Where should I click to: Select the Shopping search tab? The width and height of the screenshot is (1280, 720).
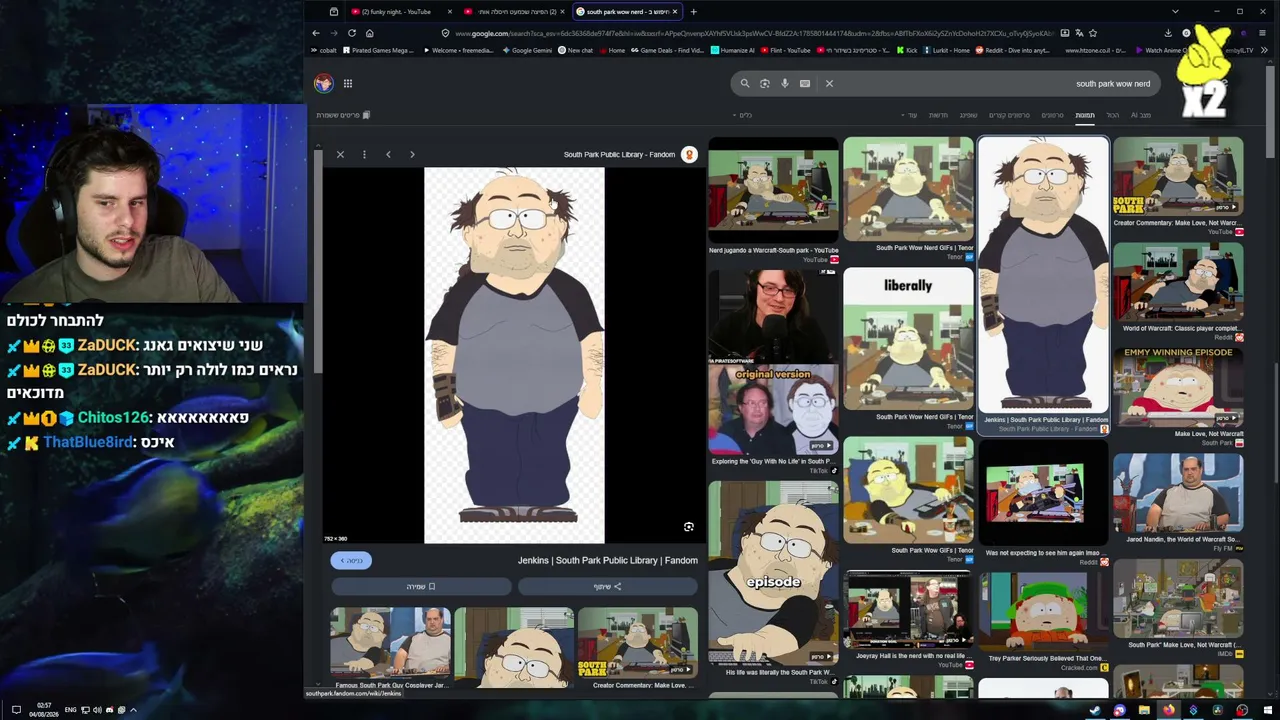pyautogui.click(x=968, y=115)
